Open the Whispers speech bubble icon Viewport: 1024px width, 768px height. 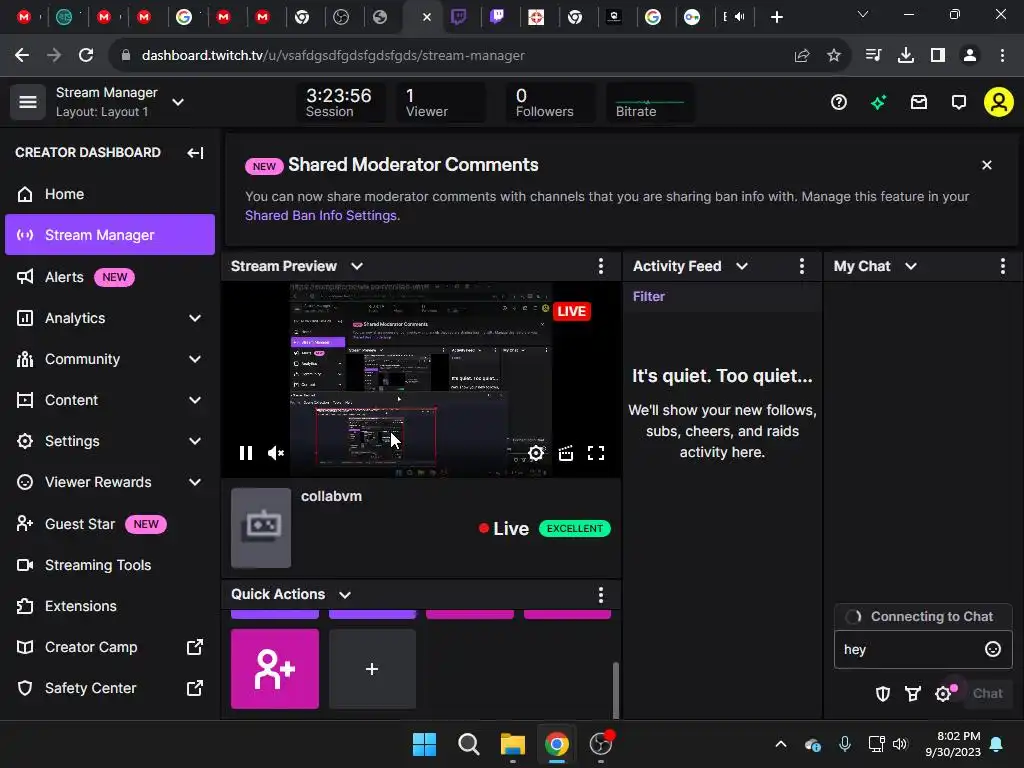[x=959, y=102]
